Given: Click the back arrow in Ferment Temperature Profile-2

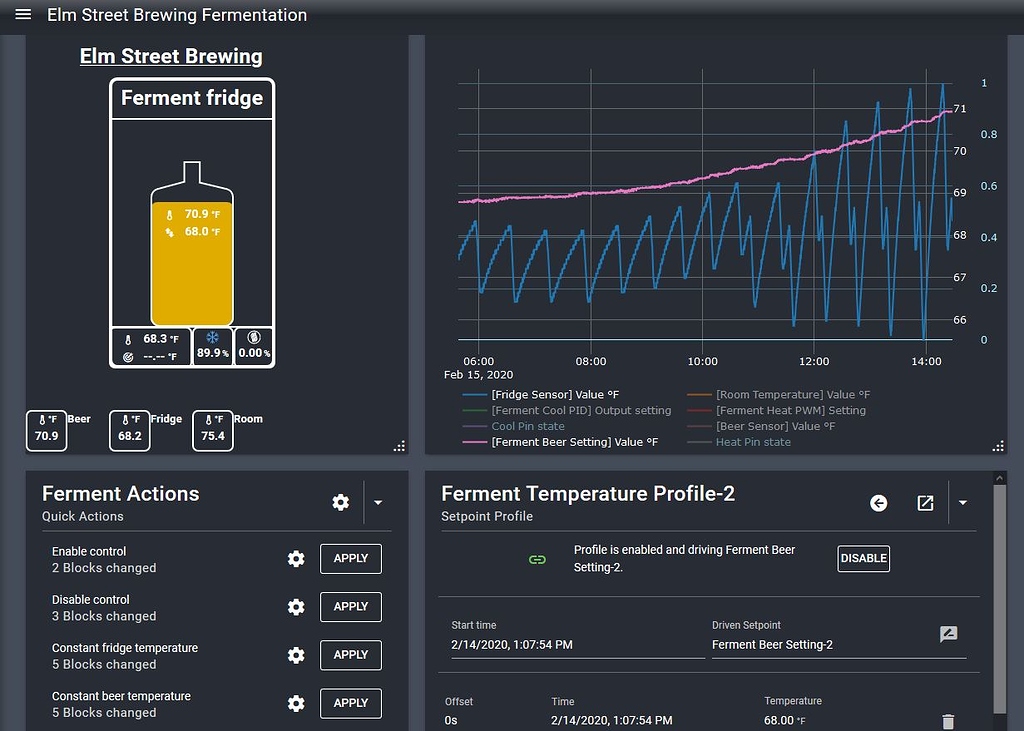Looking at the screenshot, I should pyautogui.click(x=878, y=504).
